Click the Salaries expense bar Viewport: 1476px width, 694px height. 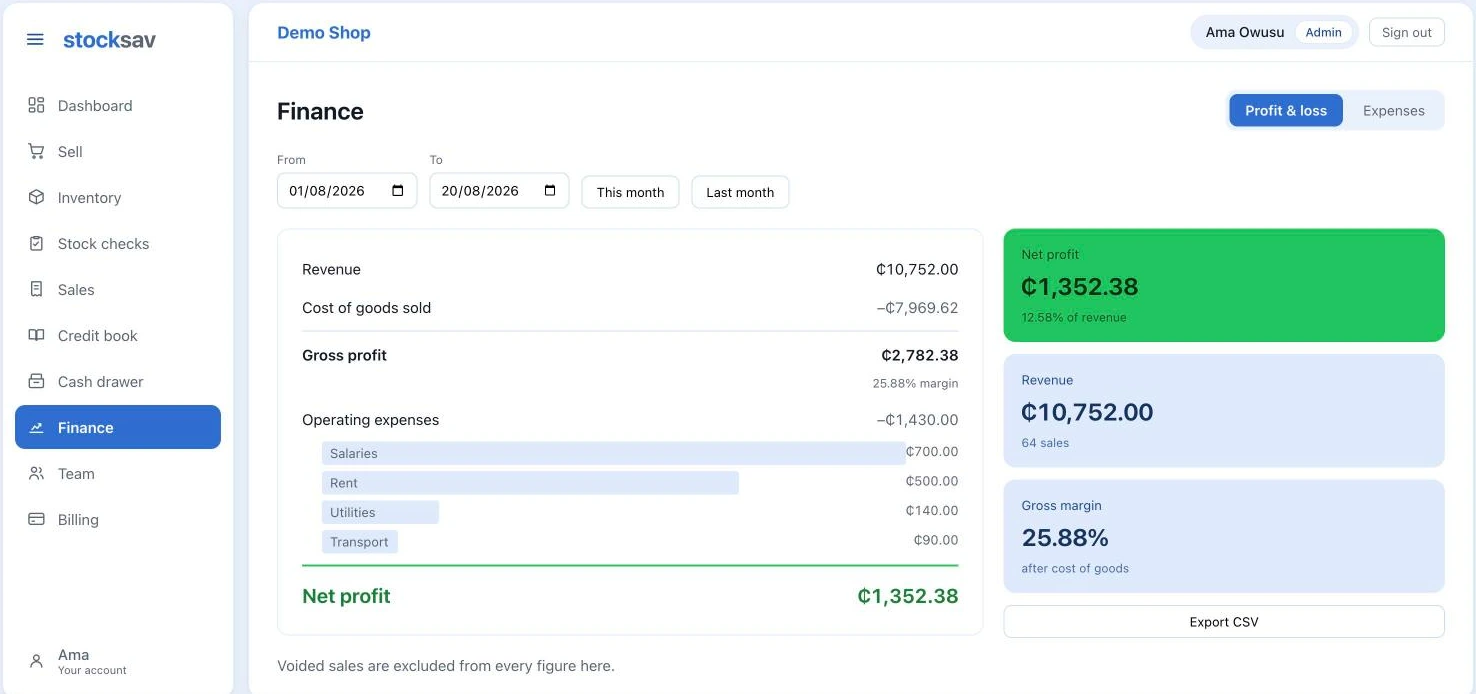point(614,453)
